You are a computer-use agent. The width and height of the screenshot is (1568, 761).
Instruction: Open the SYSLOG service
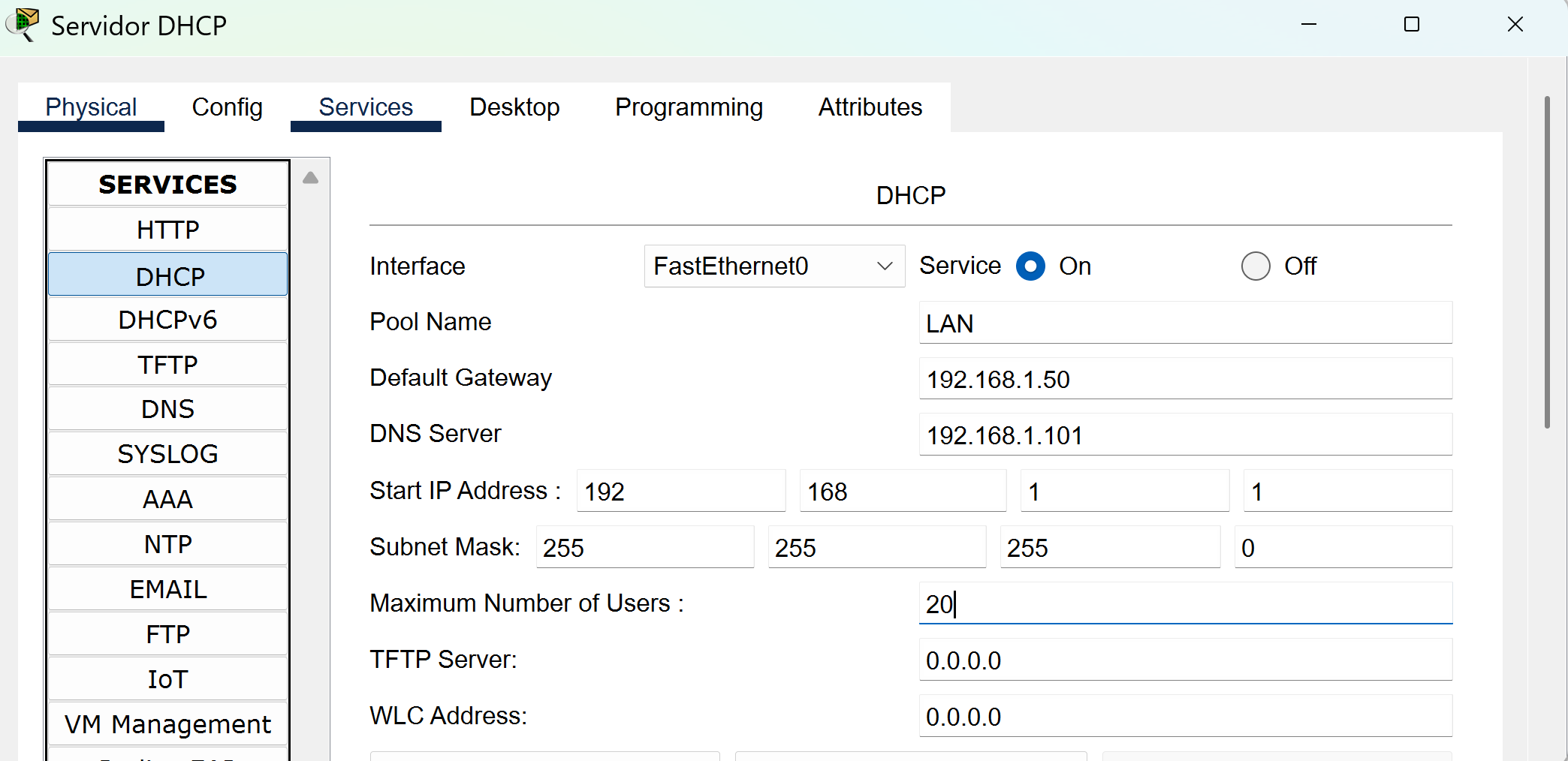(x=167, y=454)
